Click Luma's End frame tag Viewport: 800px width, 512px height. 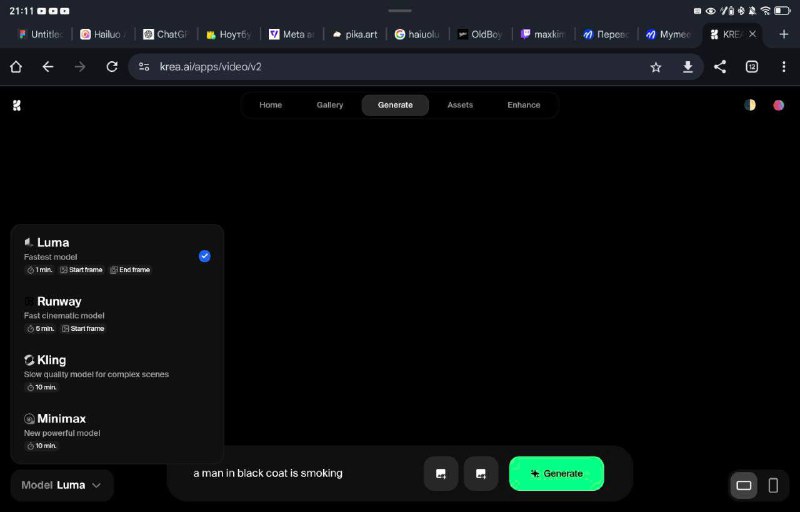pyautogui.click(x=130, y=270)
